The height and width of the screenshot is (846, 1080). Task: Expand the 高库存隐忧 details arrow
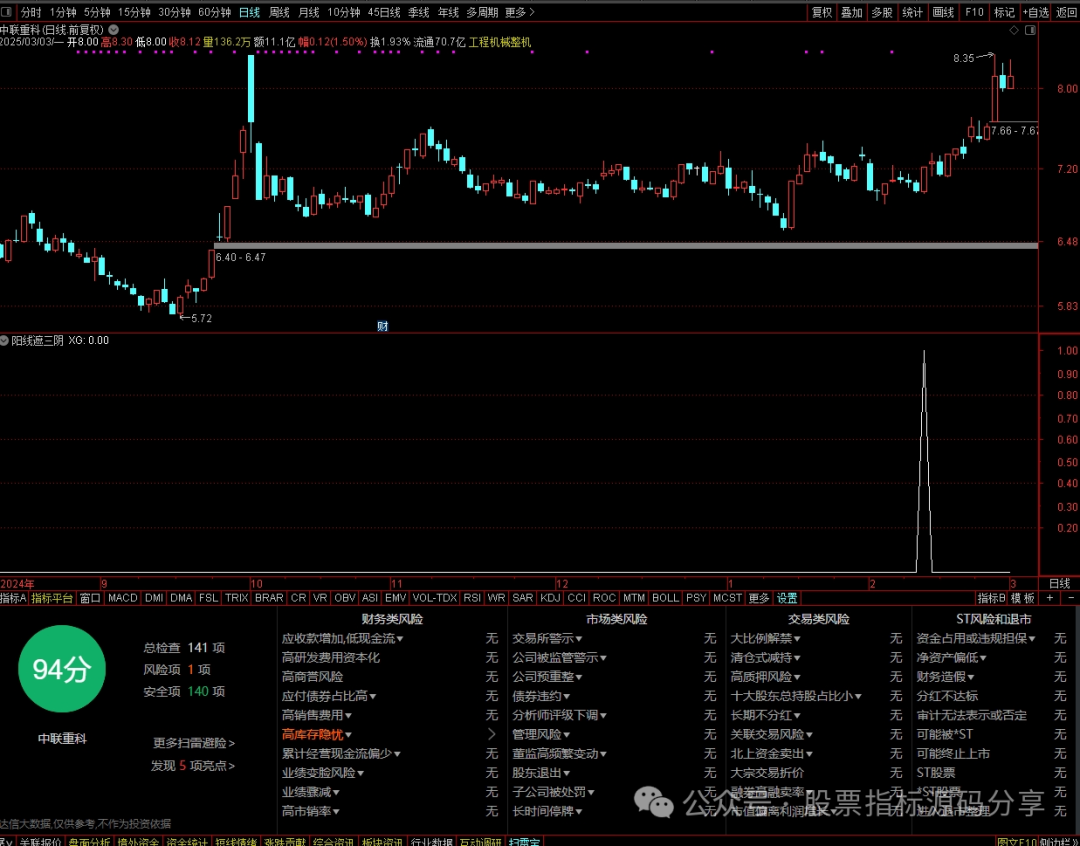pos(491,734)
